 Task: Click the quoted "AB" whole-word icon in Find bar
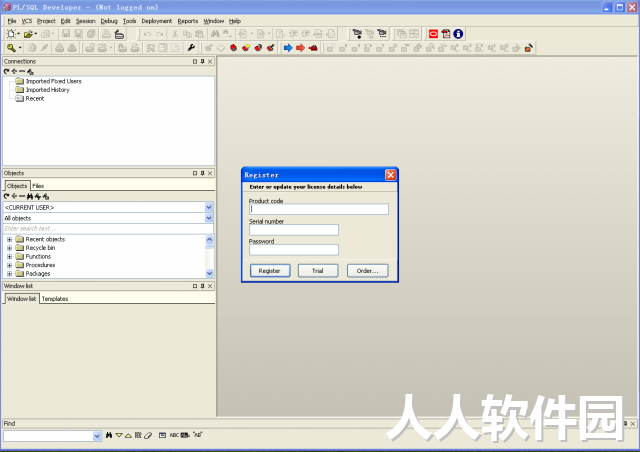pyautogui.click(x=198, y=435)
